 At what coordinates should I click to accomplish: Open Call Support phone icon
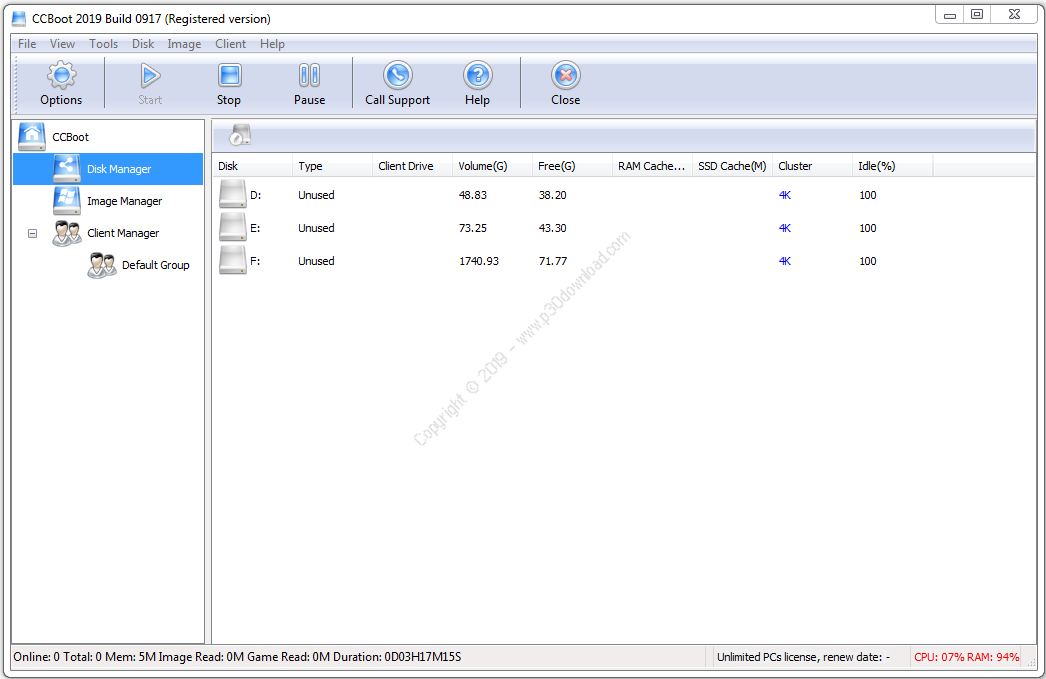pyautogui.click(x=398, y=75)
